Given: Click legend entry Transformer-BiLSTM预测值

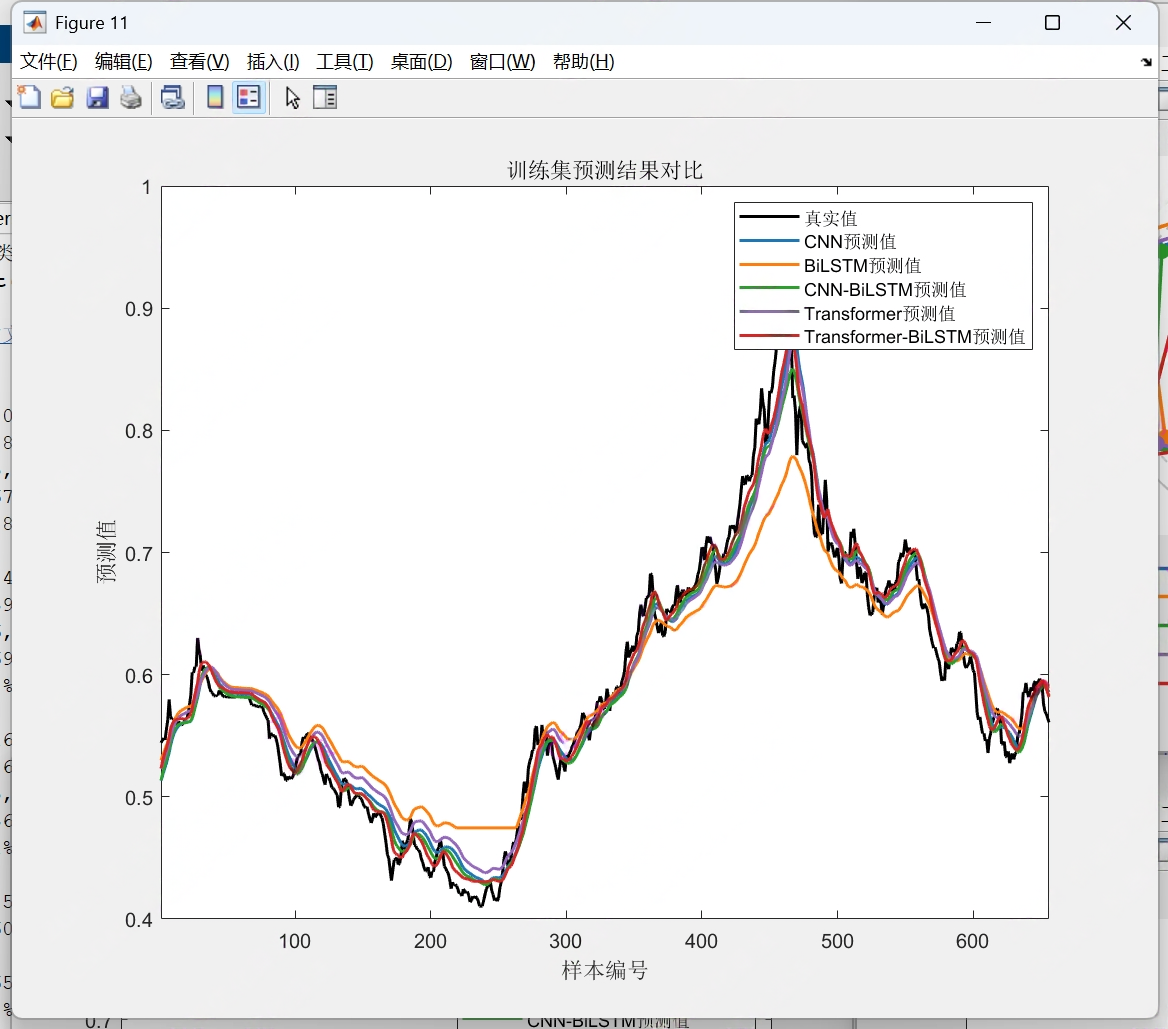Looking at the screenshot, I should coord(915,337).
